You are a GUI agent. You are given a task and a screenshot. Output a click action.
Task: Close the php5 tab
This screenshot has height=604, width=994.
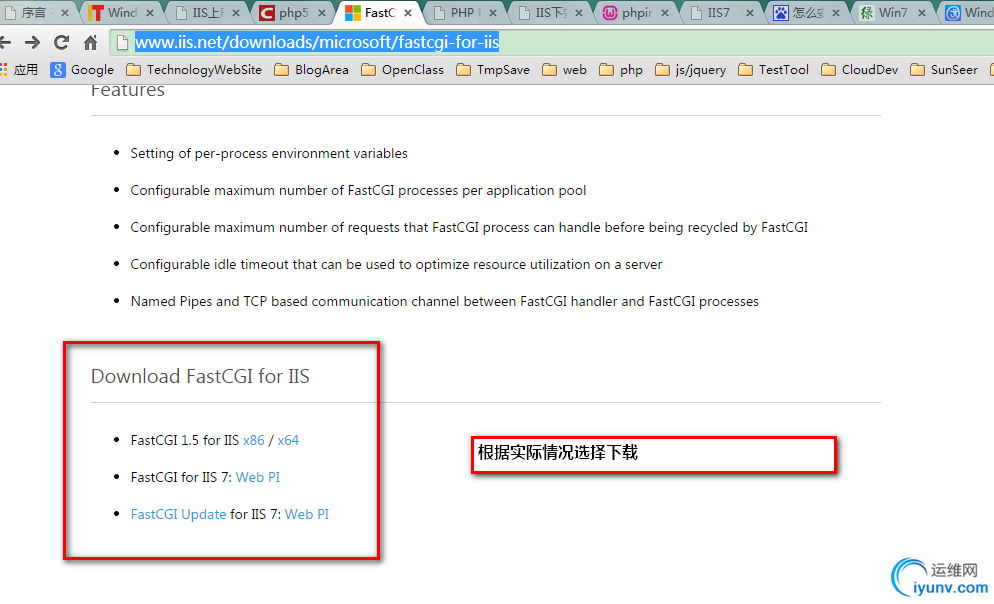pyautogui.click(x=321, y=13)
